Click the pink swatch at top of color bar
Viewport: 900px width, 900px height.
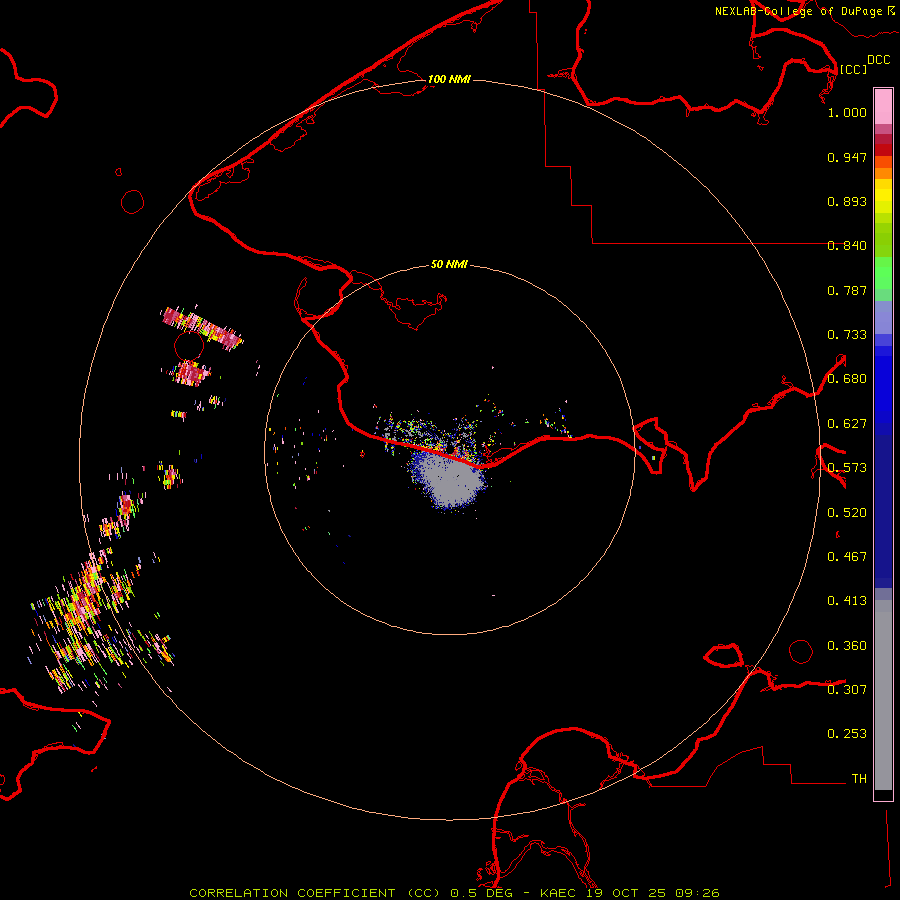pyautogui.click(x=883, y=106)
